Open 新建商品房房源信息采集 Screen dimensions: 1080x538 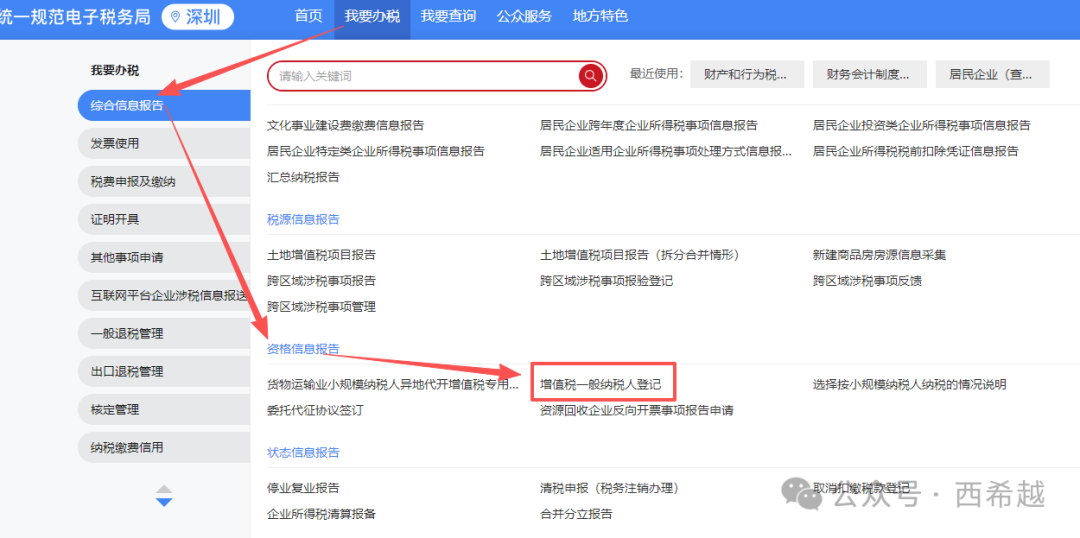(x=880, y=255)
